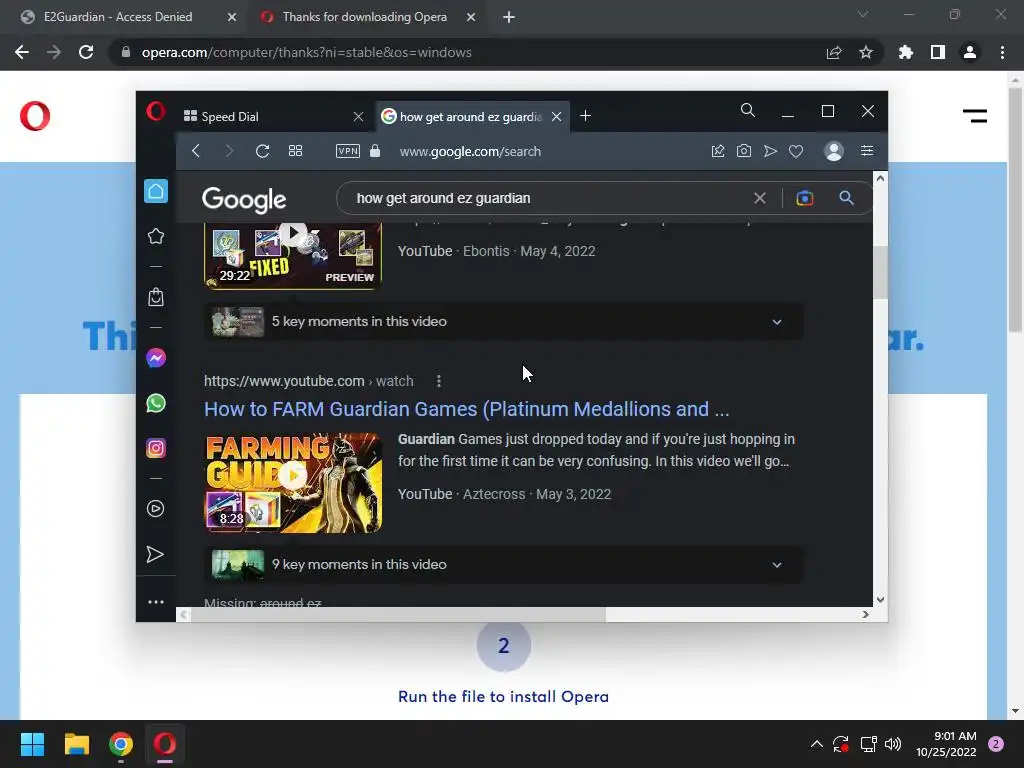This screenshot has height=768, width=1024.
Task: Reload the opera.com page in Chrome
Action: coord(86,52)
